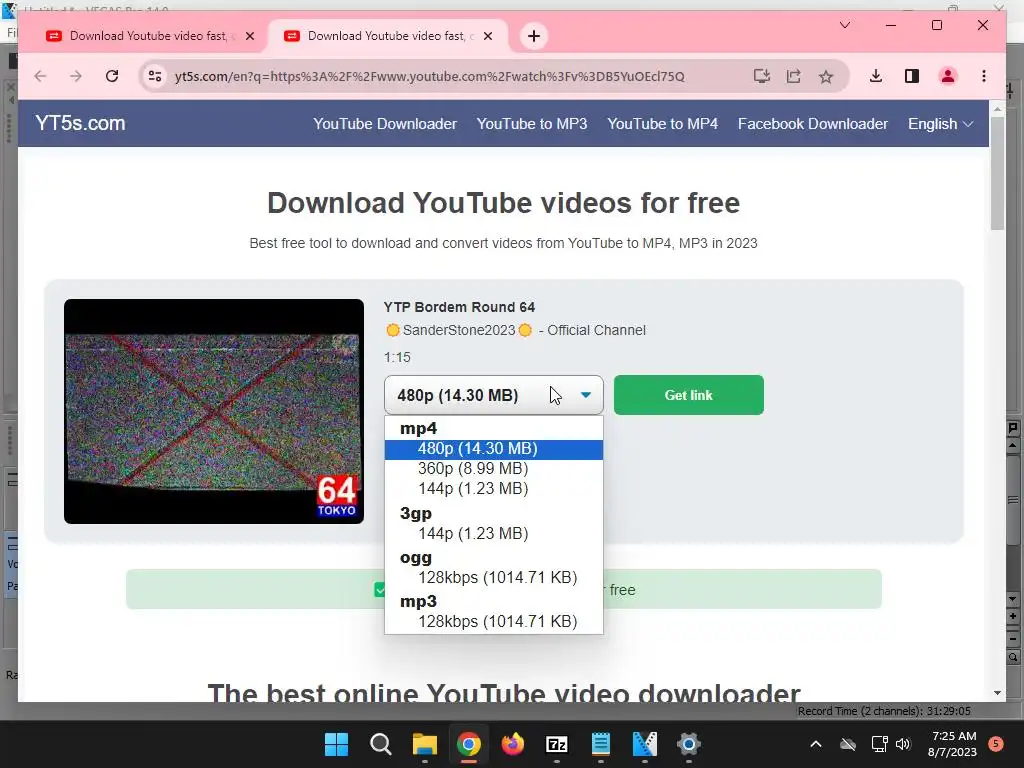Screen dimensions: 1024x768
Task: Launch Firefox from taskbar
Action: coord(513,744)
